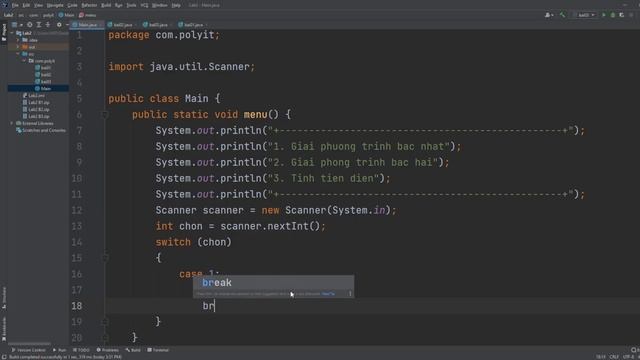
Task: Open the Run tool window at bottom
Action: tap(59, 350)
